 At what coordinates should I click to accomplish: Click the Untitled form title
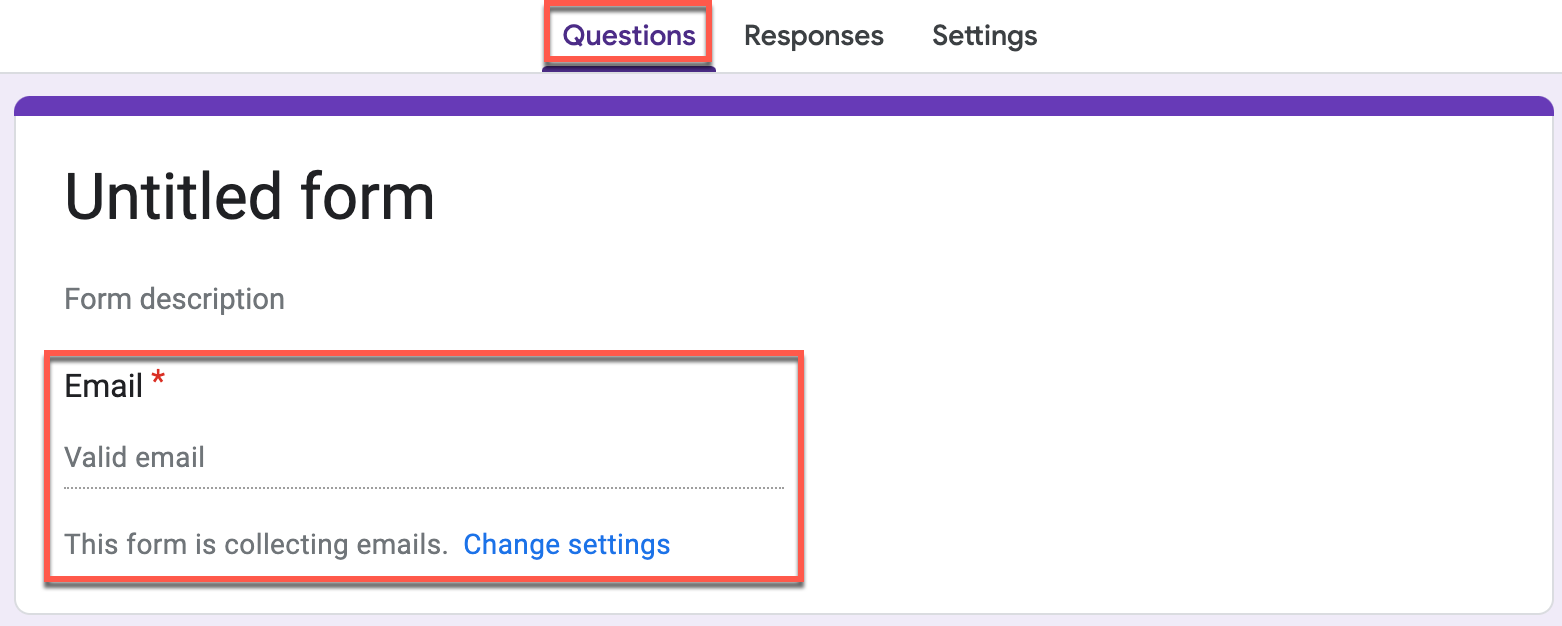tap(249, 197)
